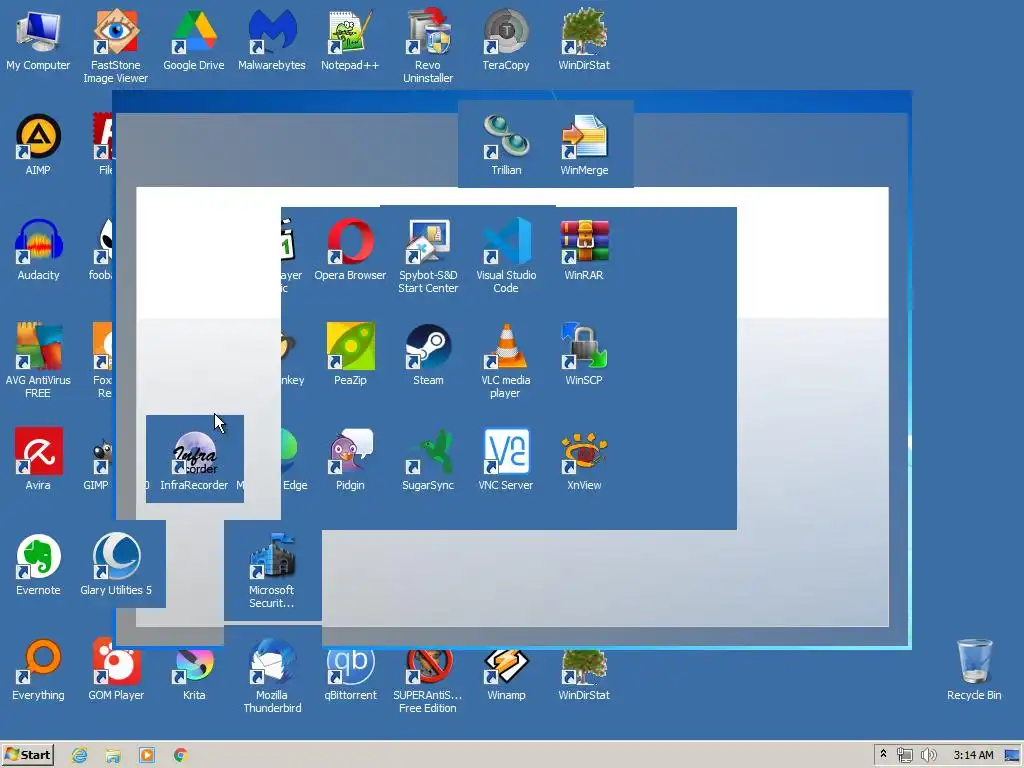Screen dimensions: 1024x768
Task: Click the Microsoft Security shortcut icon
Action: [x=272, y=571]
